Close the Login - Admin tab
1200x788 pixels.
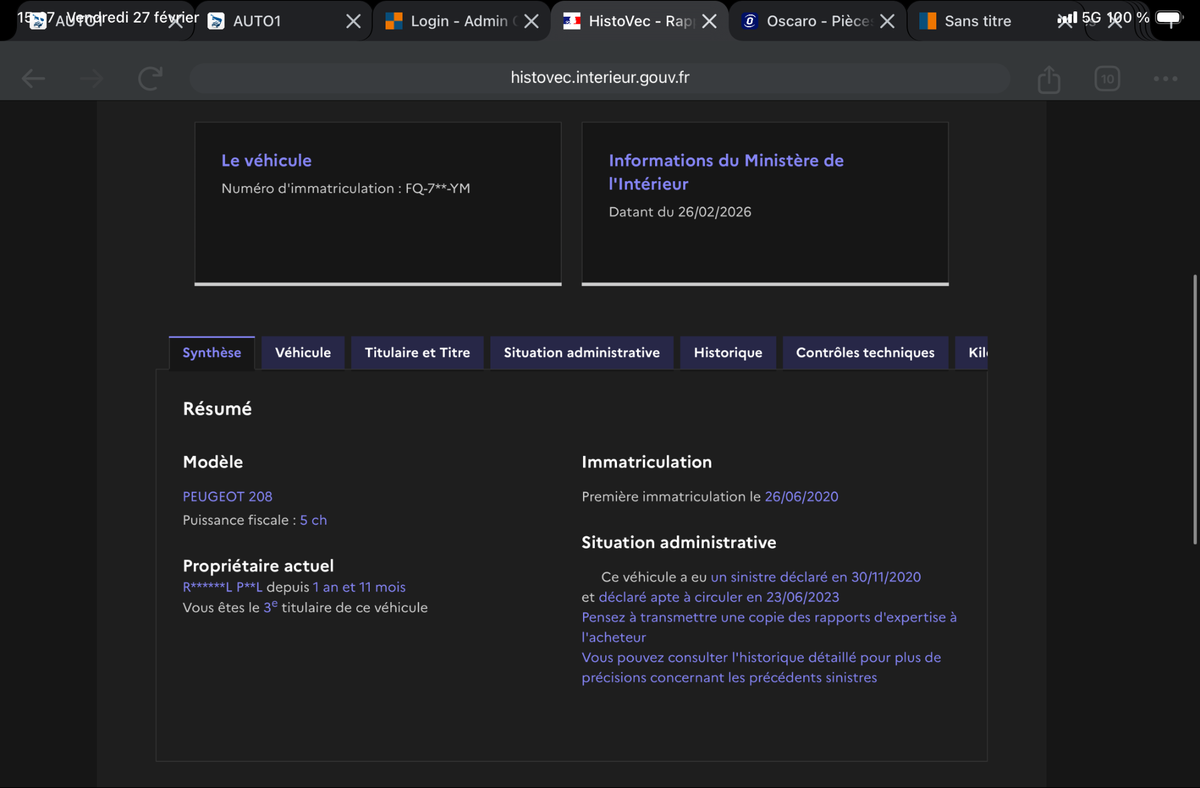pyautogui.click(x=531, y=21)
